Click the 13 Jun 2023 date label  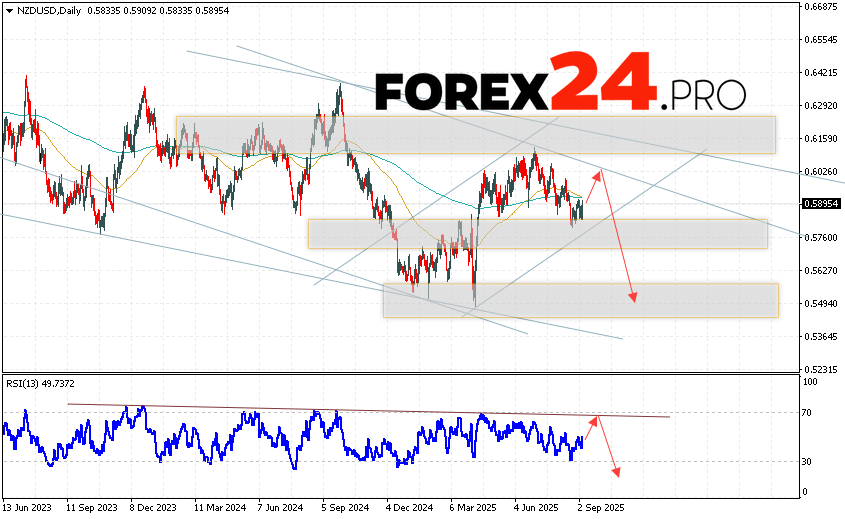[26, 508]
